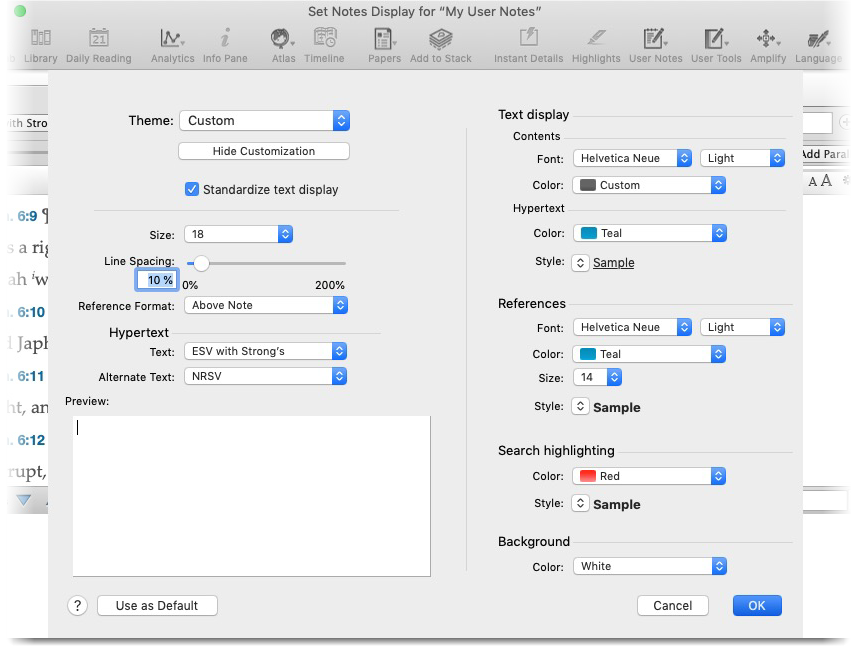Uncheck Standardize text display checkbox

coord(192,189)
